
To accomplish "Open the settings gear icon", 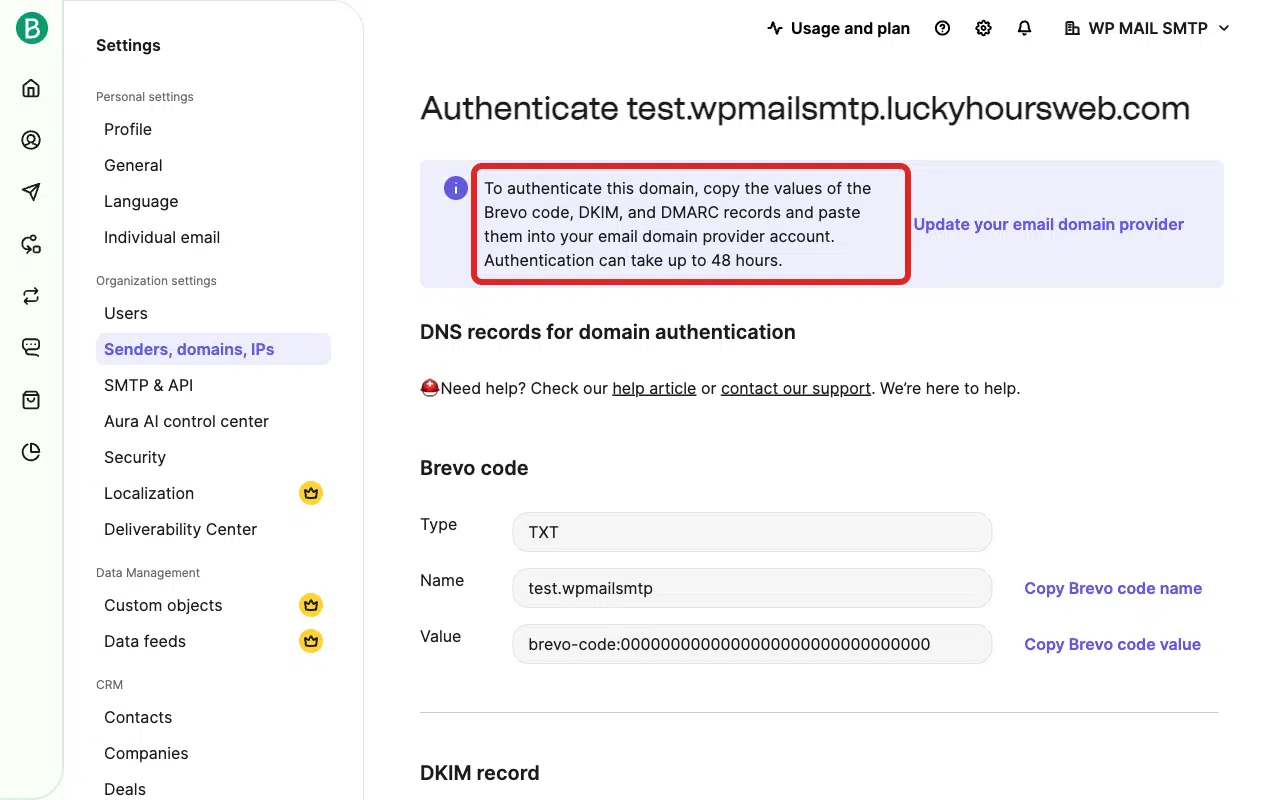I will tap(983, 28).
